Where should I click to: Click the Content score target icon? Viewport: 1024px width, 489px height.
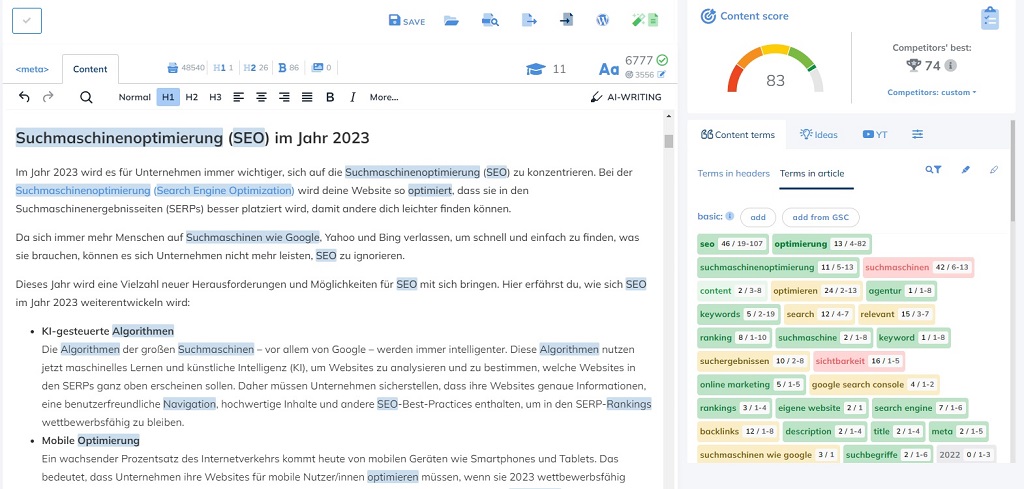coord(708,16)
